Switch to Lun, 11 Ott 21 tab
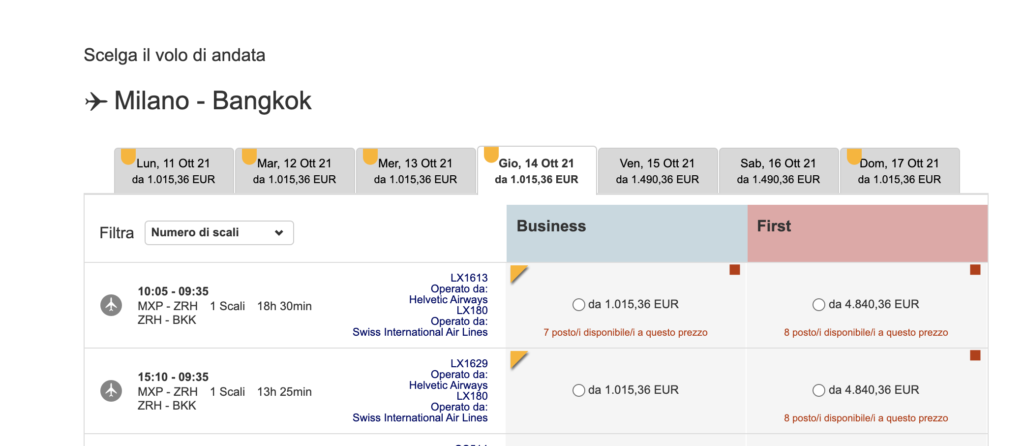The height and width of the screenshot is (446, 1024). [174, 171]
